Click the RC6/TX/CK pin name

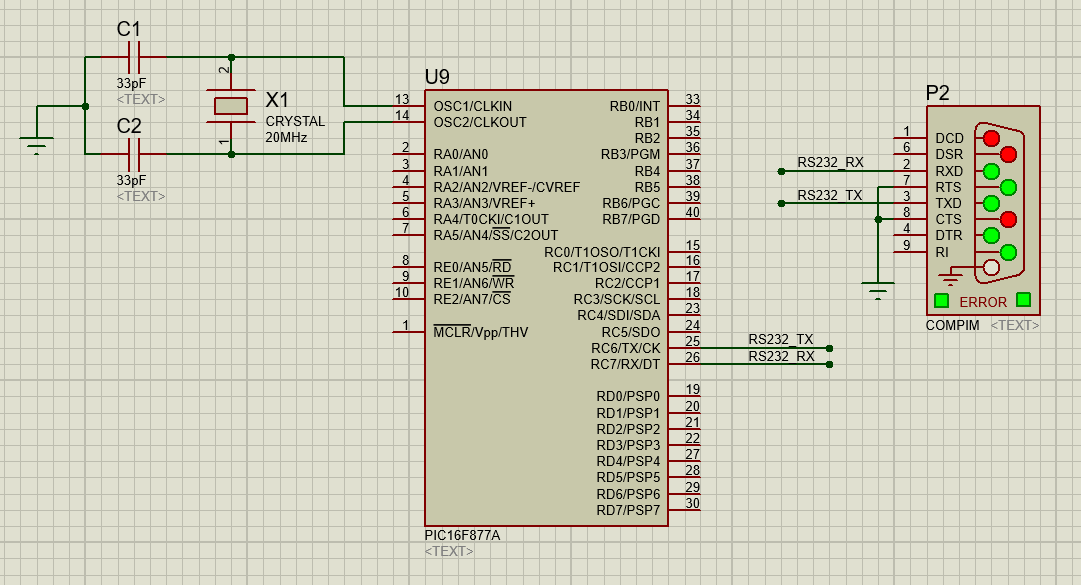pos(625,348)
